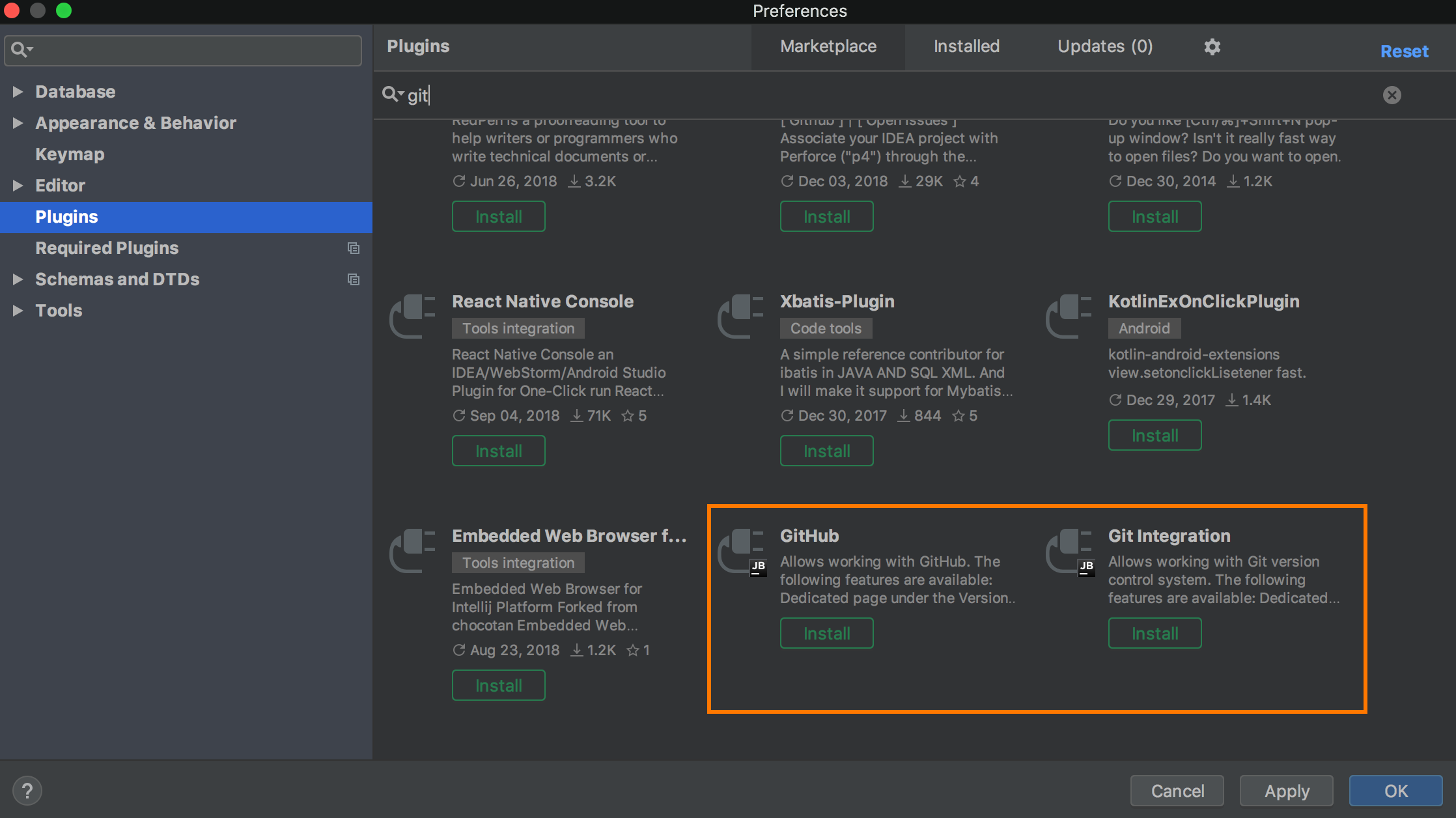Screen dimensions: 1456x818
Task: Install the GitHub plugin
Action: tap(827, 633)
